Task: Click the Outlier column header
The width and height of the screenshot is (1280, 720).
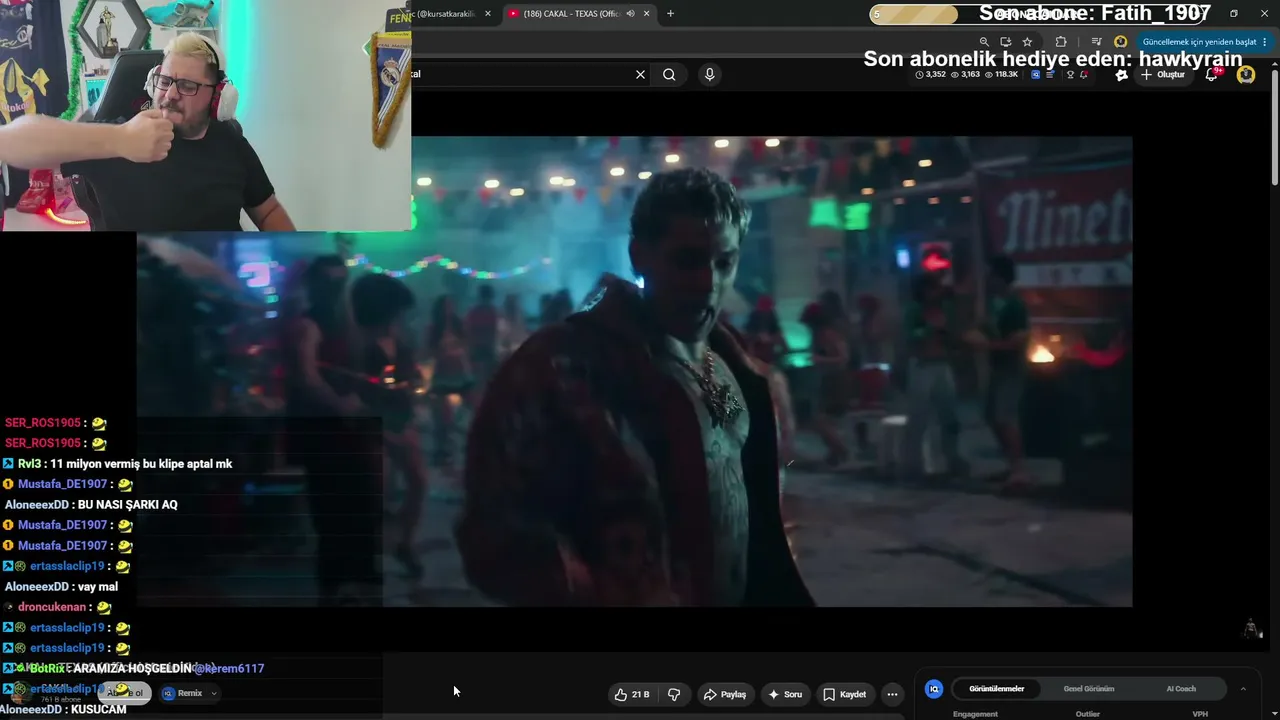Action: click(x=1087, y=714)
